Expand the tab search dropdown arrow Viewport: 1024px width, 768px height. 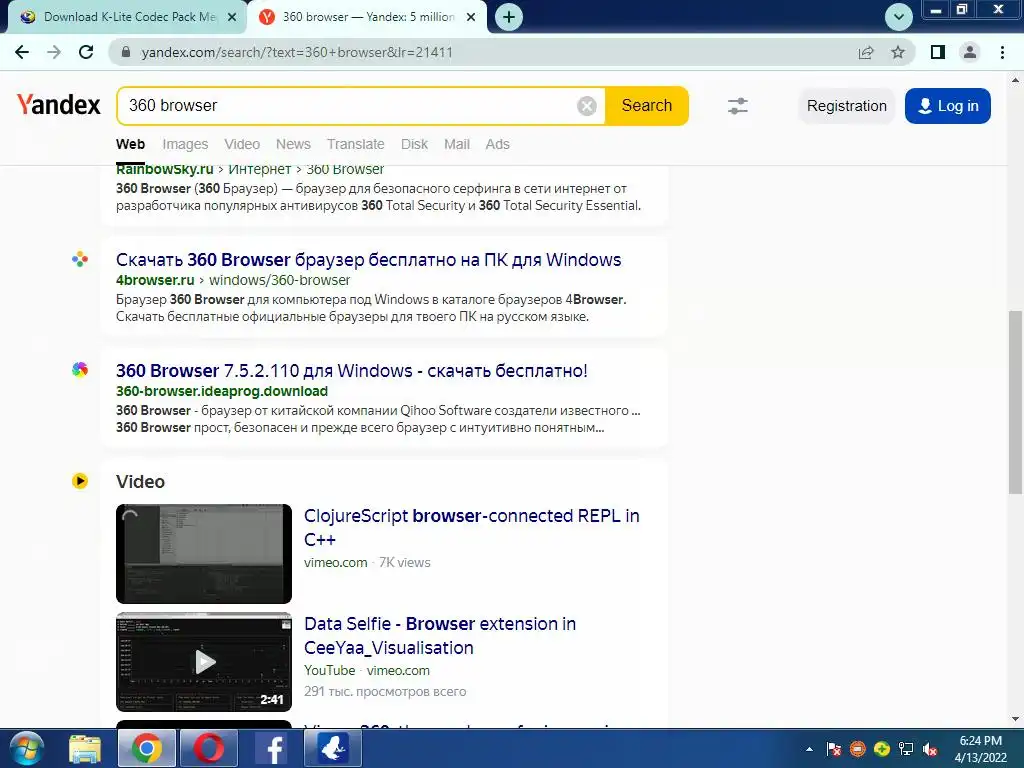pos(899,17)
